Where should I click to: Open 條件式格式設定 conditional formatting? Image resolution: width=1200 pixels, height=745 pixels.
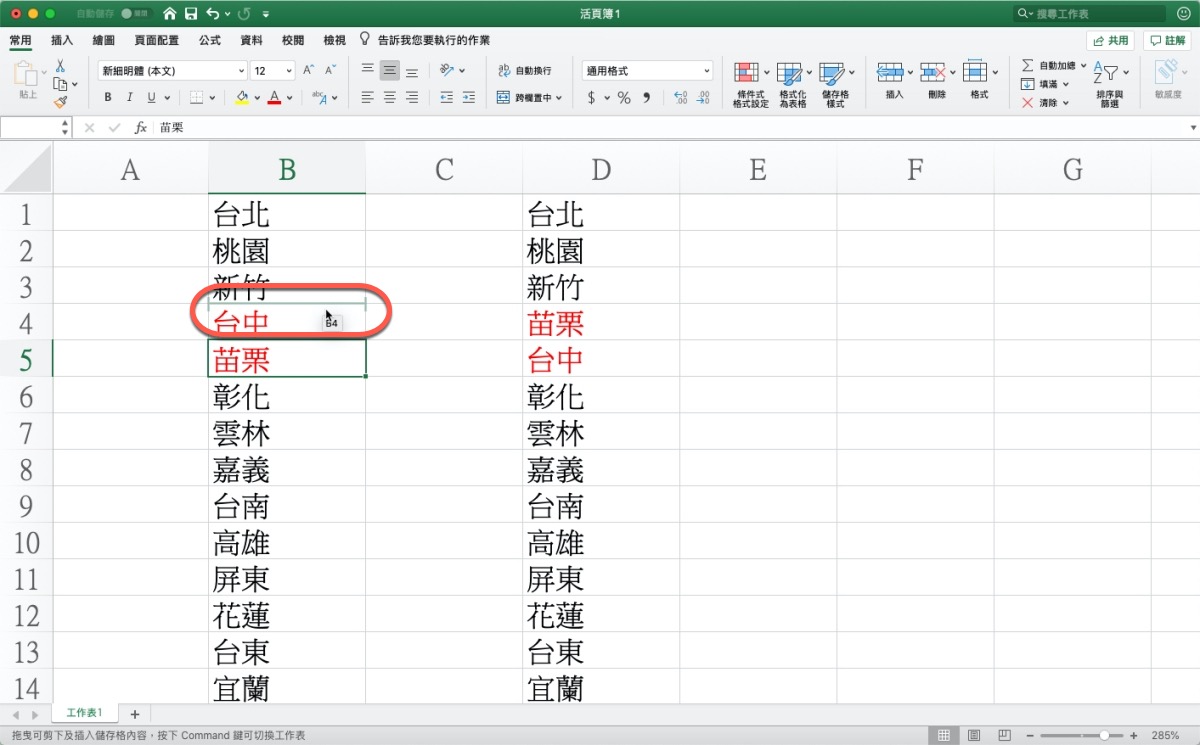click(750, 83)
